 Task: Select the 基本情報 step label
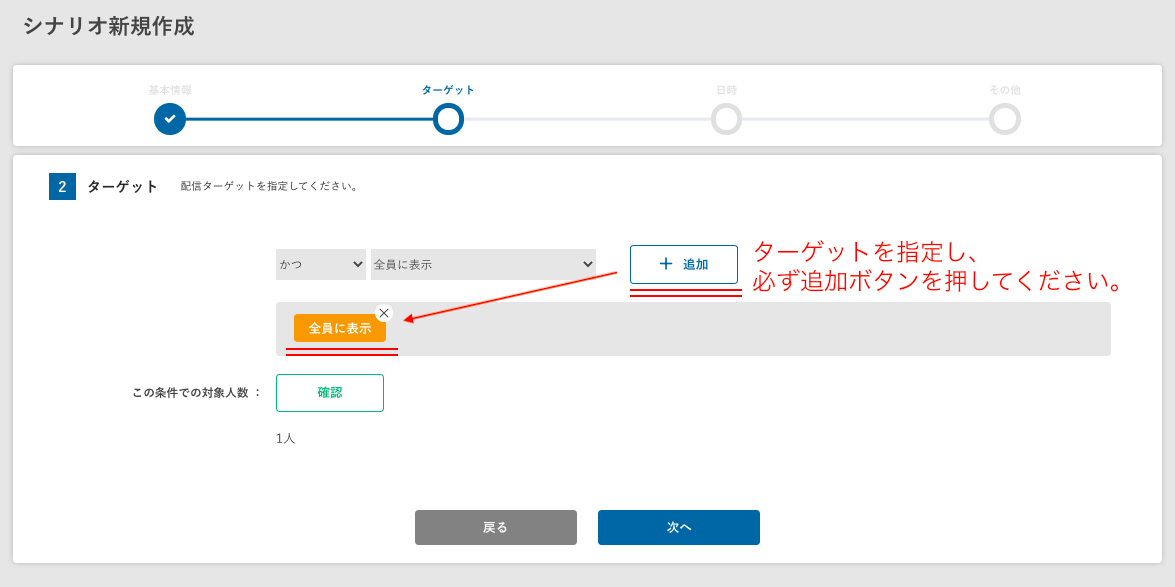(170, 90)
